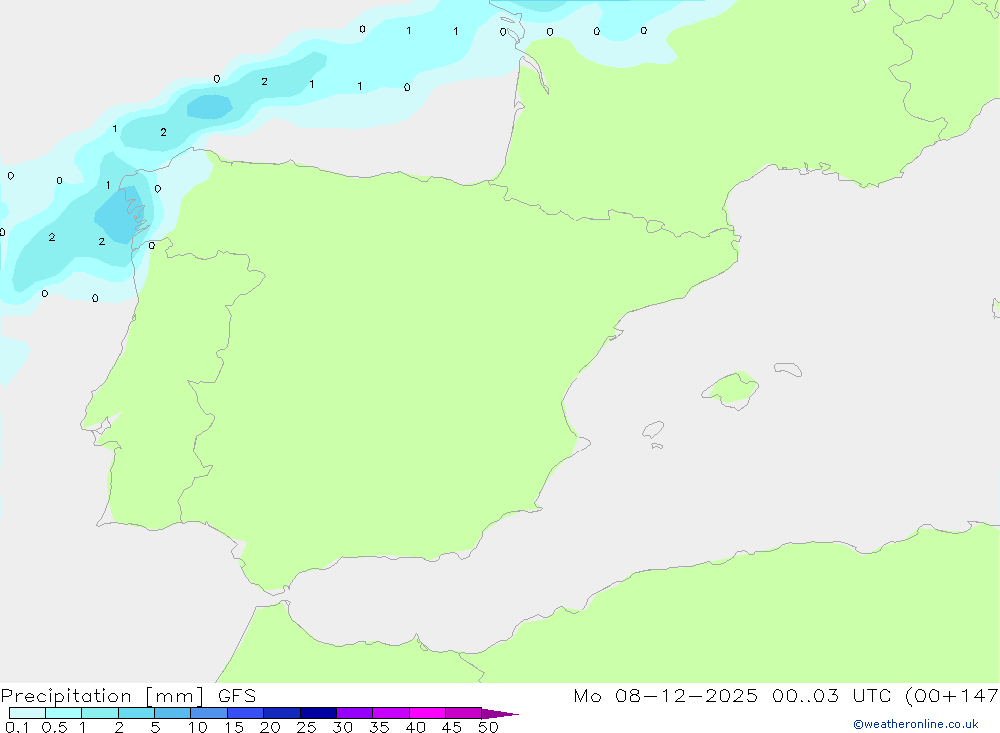Click the 'Mo 08-12-2025' date text
Screen dimensions: 1000x733
[x=665, y=695]
